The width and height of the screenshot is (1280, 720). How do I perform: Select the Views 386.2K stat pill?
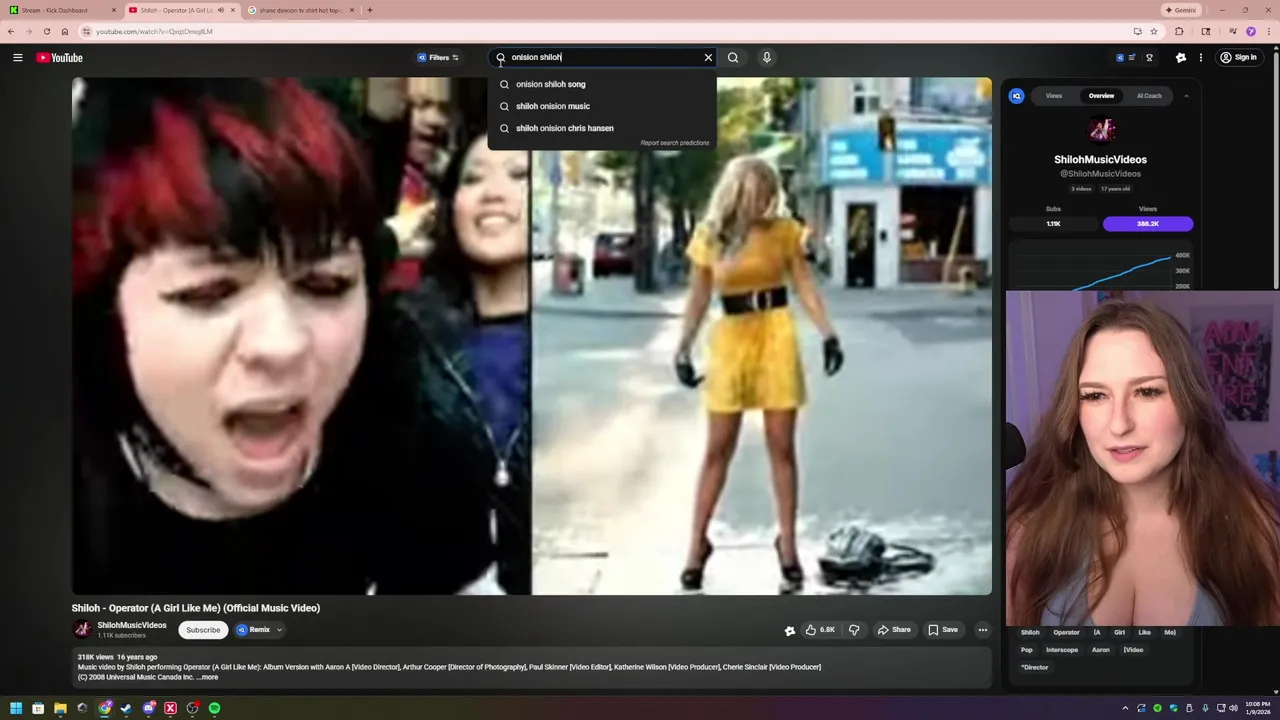pos(1148,224)
